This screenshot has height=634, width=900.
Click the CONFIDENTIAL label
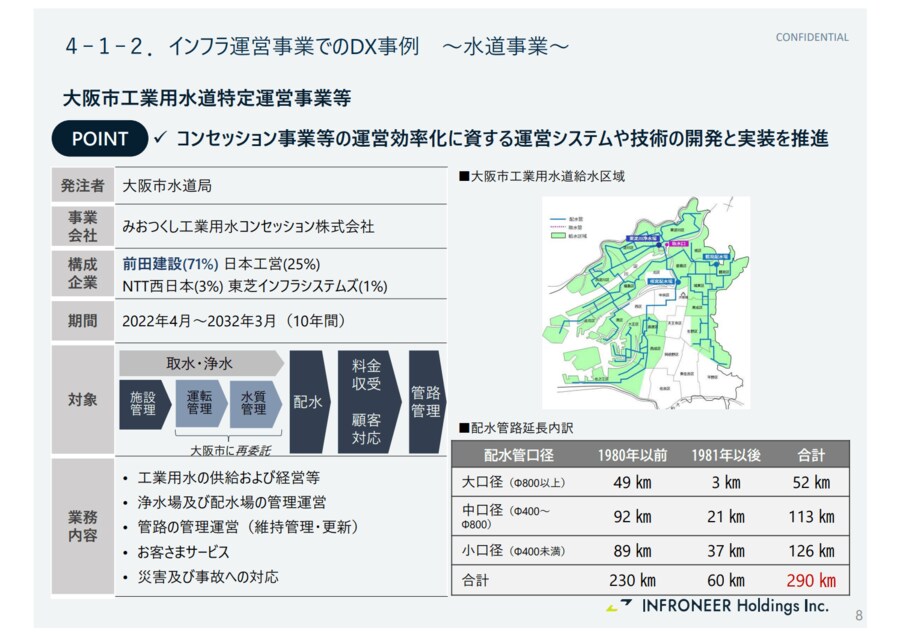[x=812, y=38]
